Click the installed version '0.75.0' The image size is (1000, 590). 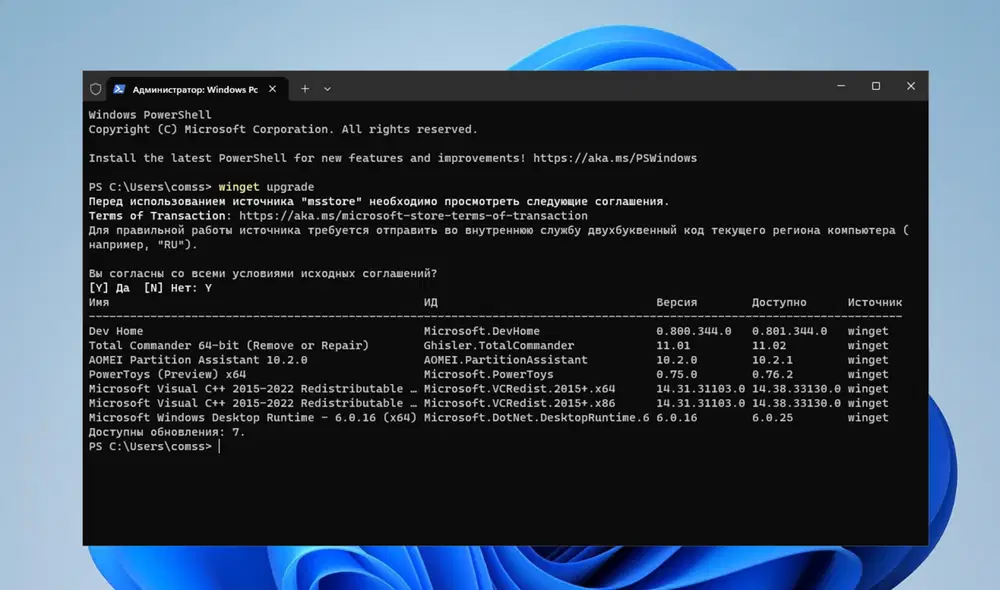(x=677, y=374)
